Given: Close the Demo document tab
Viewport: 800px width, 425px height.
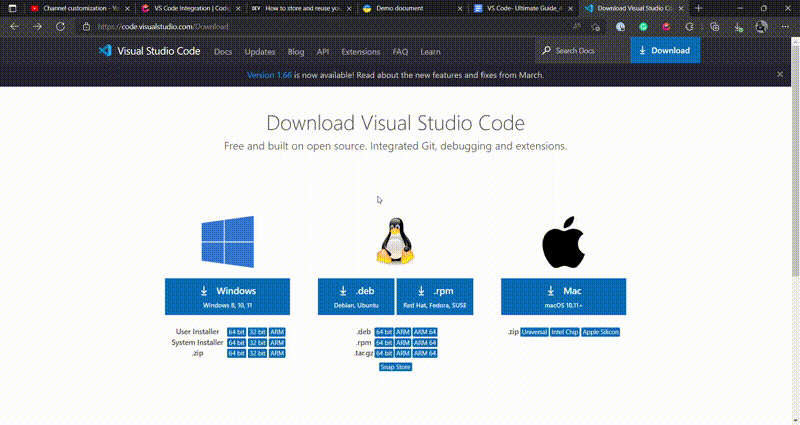Looking at the screenshot, I should [x=460, y=9].
